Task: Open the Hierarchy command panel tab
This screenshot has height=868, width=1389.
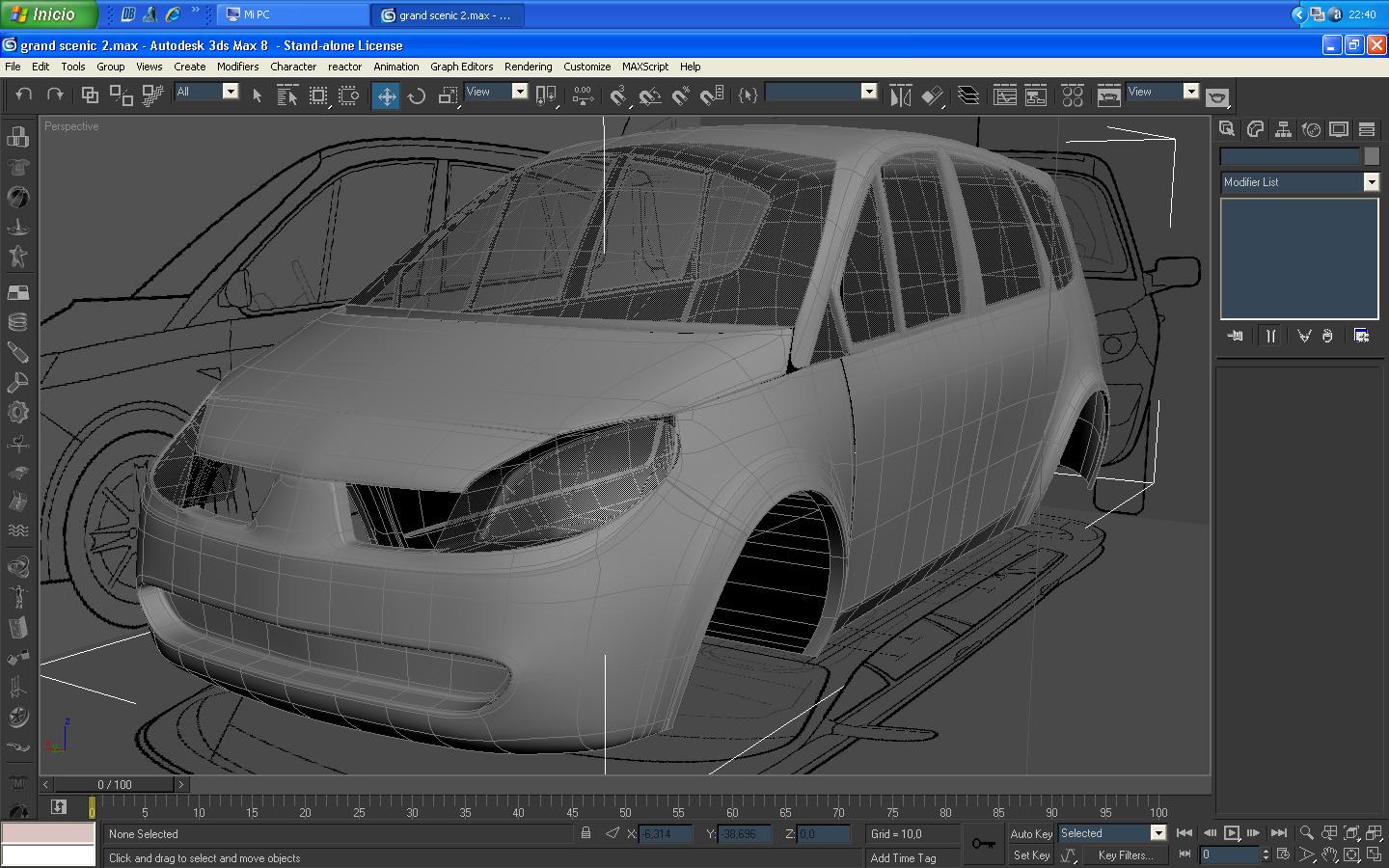Action: pyautogui.click(x=1283, y=129)
